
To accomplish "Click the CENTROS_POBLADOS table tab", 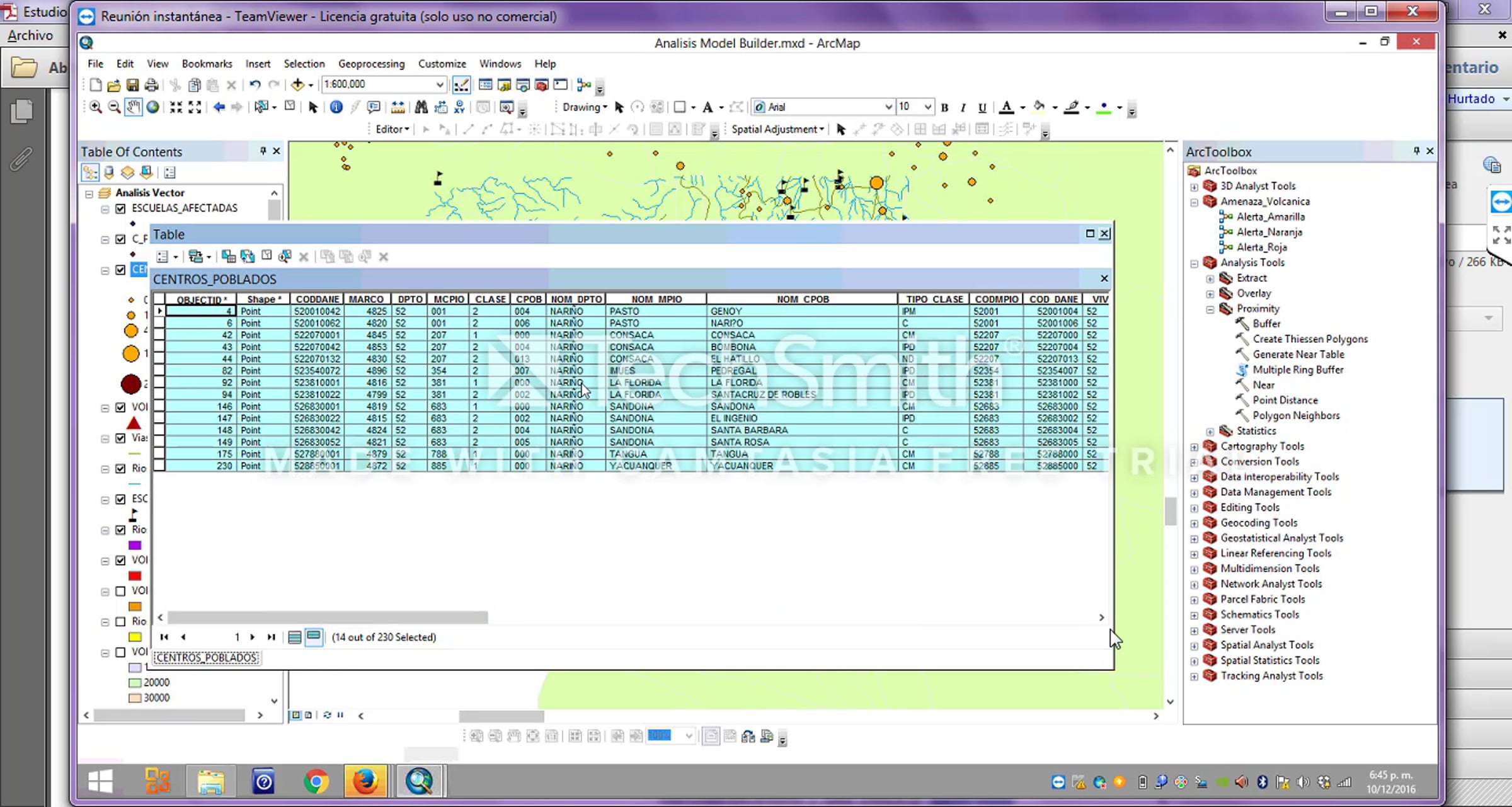I will (207, 658).
